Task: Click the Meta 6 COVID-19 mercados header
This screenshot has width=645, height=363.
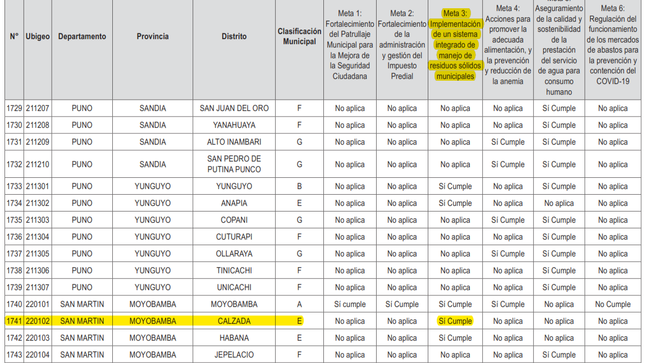Action: point(613,45)
